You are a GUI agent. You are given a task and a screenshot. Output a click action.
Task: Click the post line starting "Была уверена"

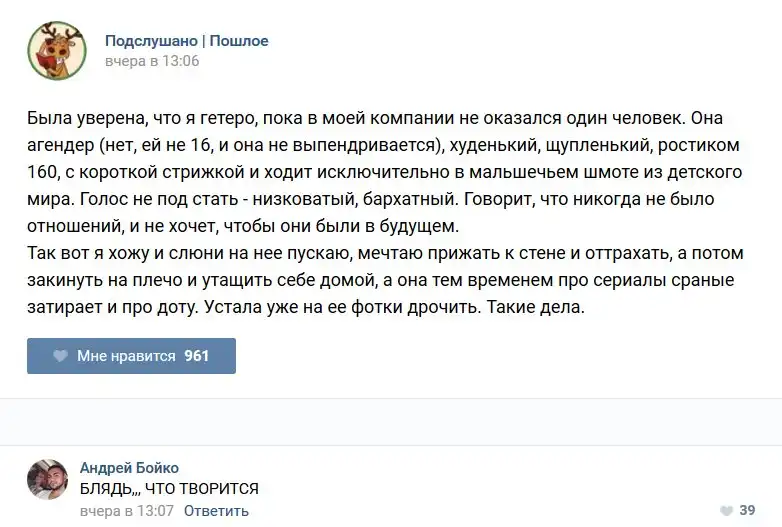pos(382,119)
